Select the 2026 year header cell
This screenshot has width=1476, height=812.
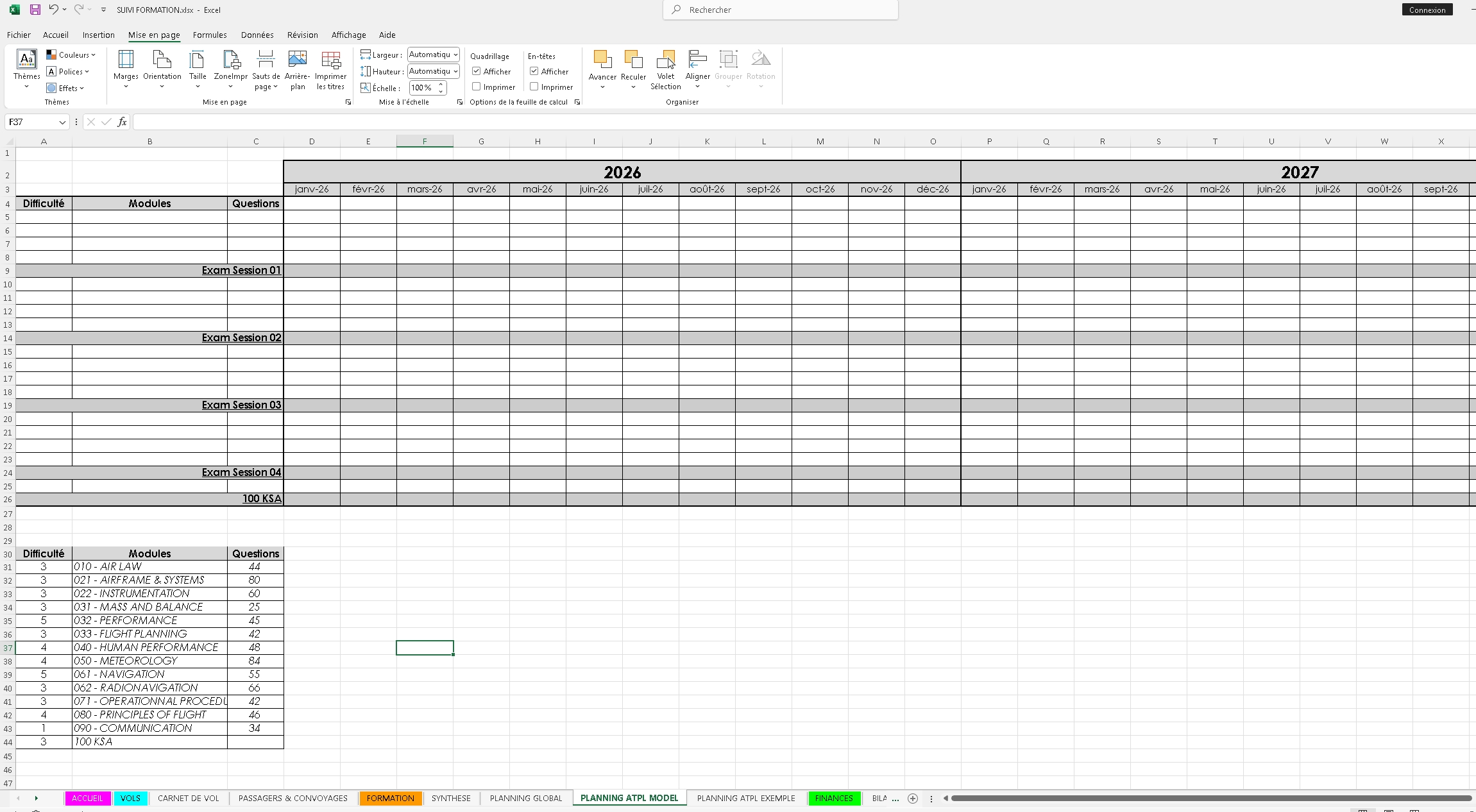click(x=622, y=172)
